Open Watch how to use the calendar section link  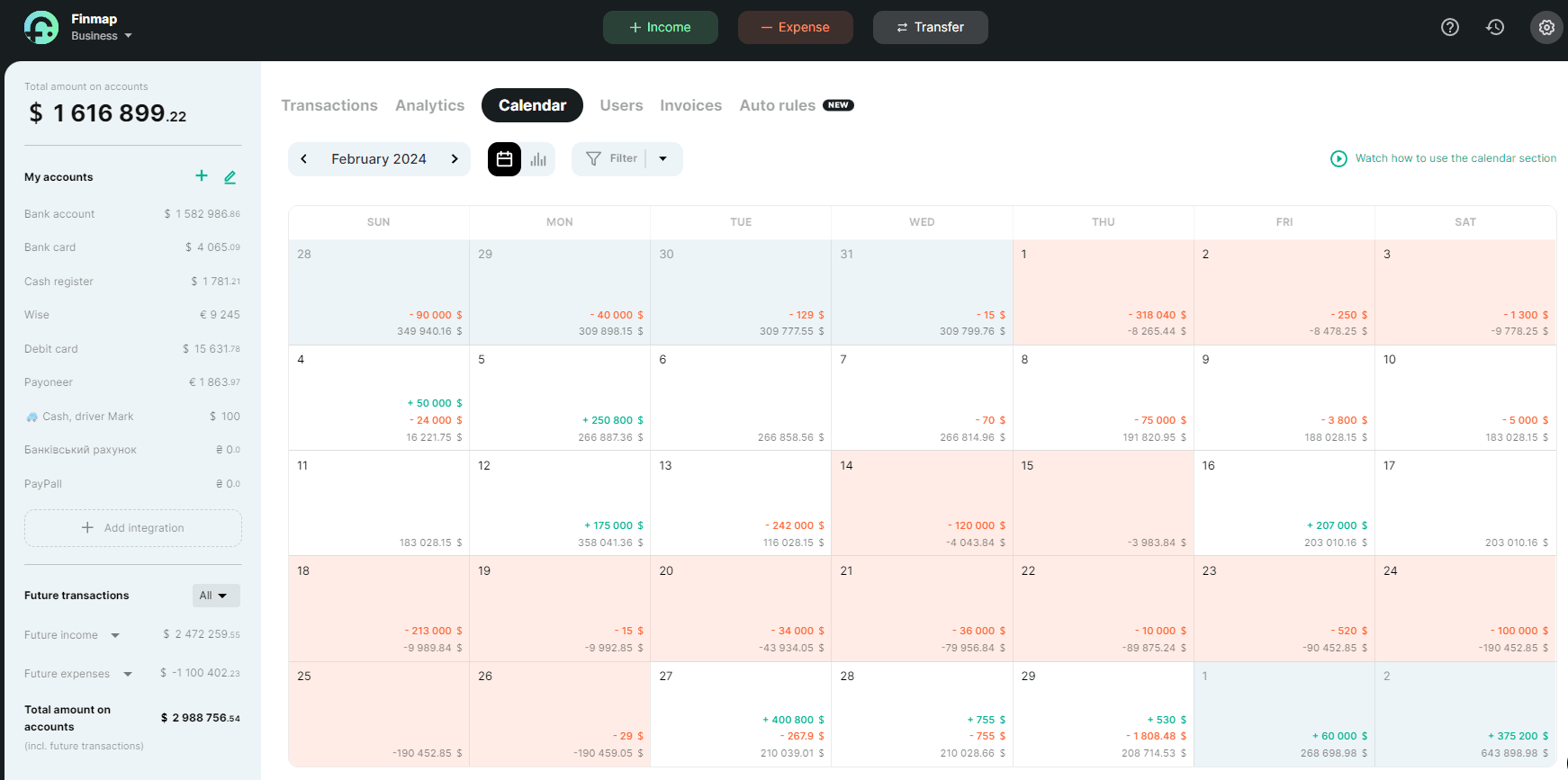point(1455,158)
